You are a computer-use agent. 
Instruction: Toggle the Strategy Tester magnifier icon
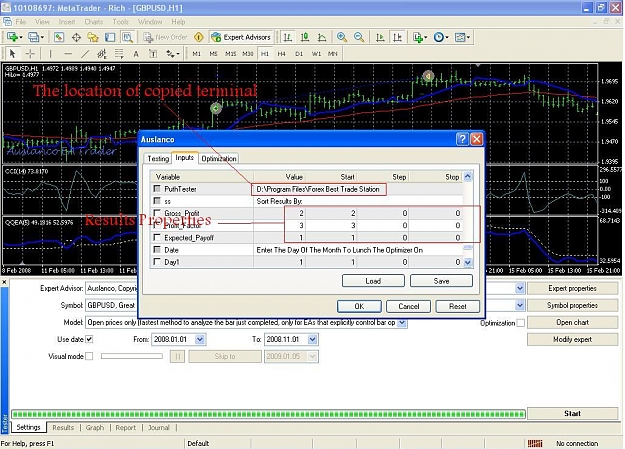[x=128, y=37]
